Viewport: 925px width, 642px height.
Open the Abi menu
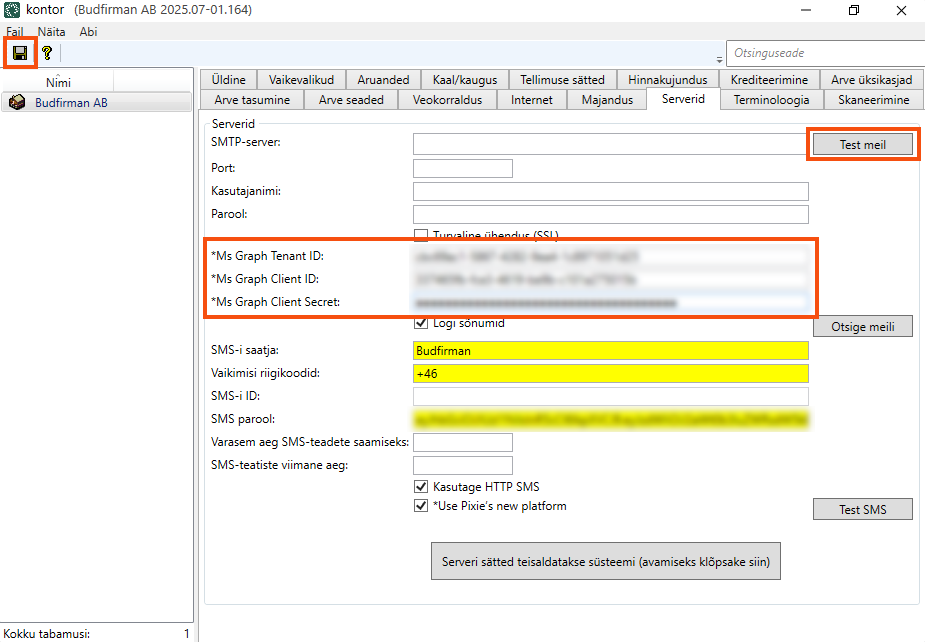click(88, 32)
